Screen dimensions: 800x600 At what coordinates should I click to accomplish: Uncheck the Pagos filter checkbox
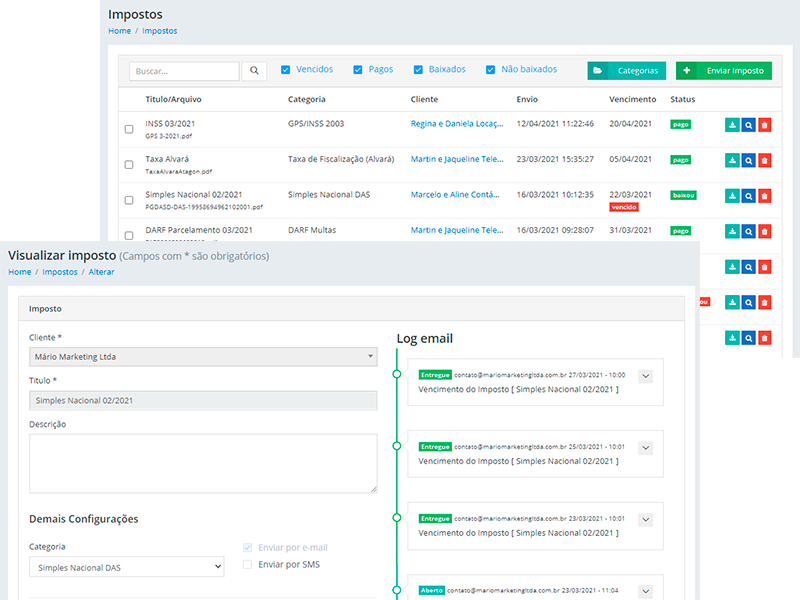point(357,70)
